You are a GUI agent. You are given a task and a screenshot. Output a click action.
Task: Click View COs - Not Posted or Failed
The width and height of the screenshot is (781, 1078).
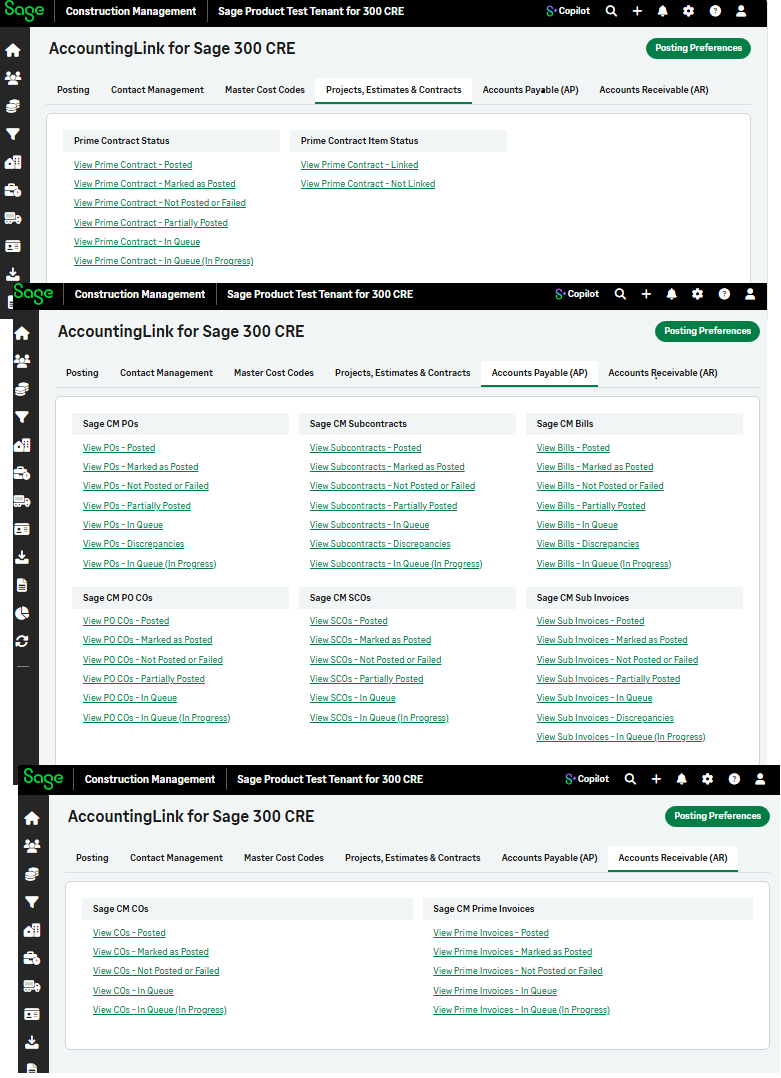click(156, 971)
